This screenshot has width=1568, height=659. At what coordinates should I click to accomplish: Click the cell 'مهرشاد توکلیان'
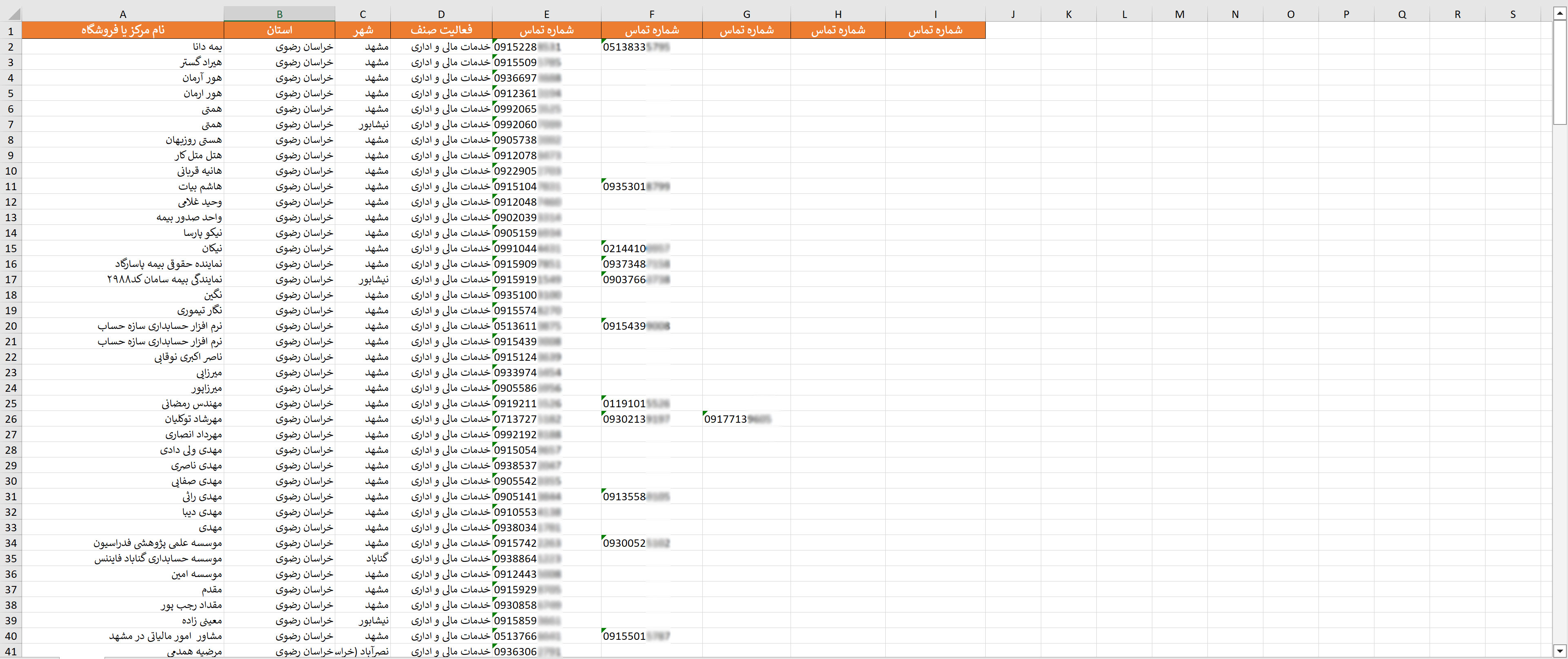click(123, 419)
